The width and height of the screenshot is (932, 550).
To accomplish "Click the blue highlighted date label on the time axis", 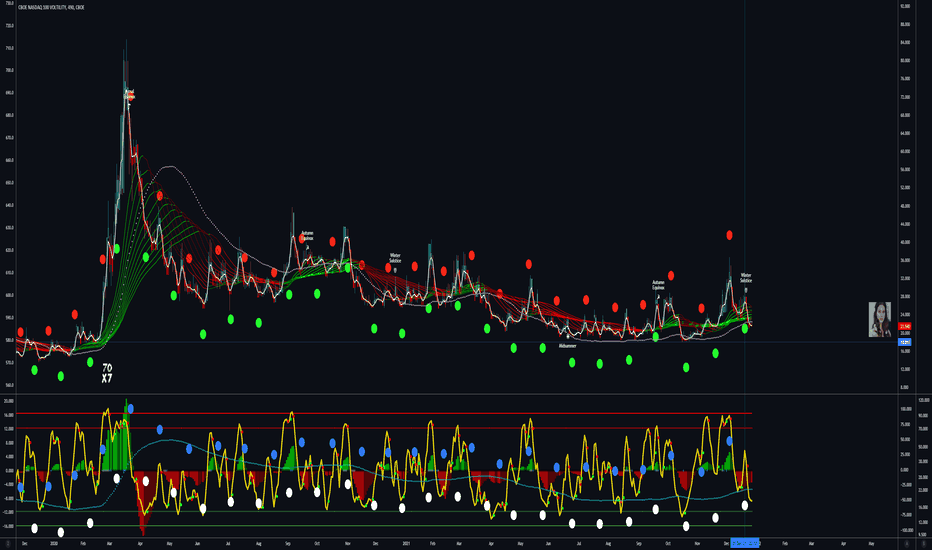I will point(745,543).
